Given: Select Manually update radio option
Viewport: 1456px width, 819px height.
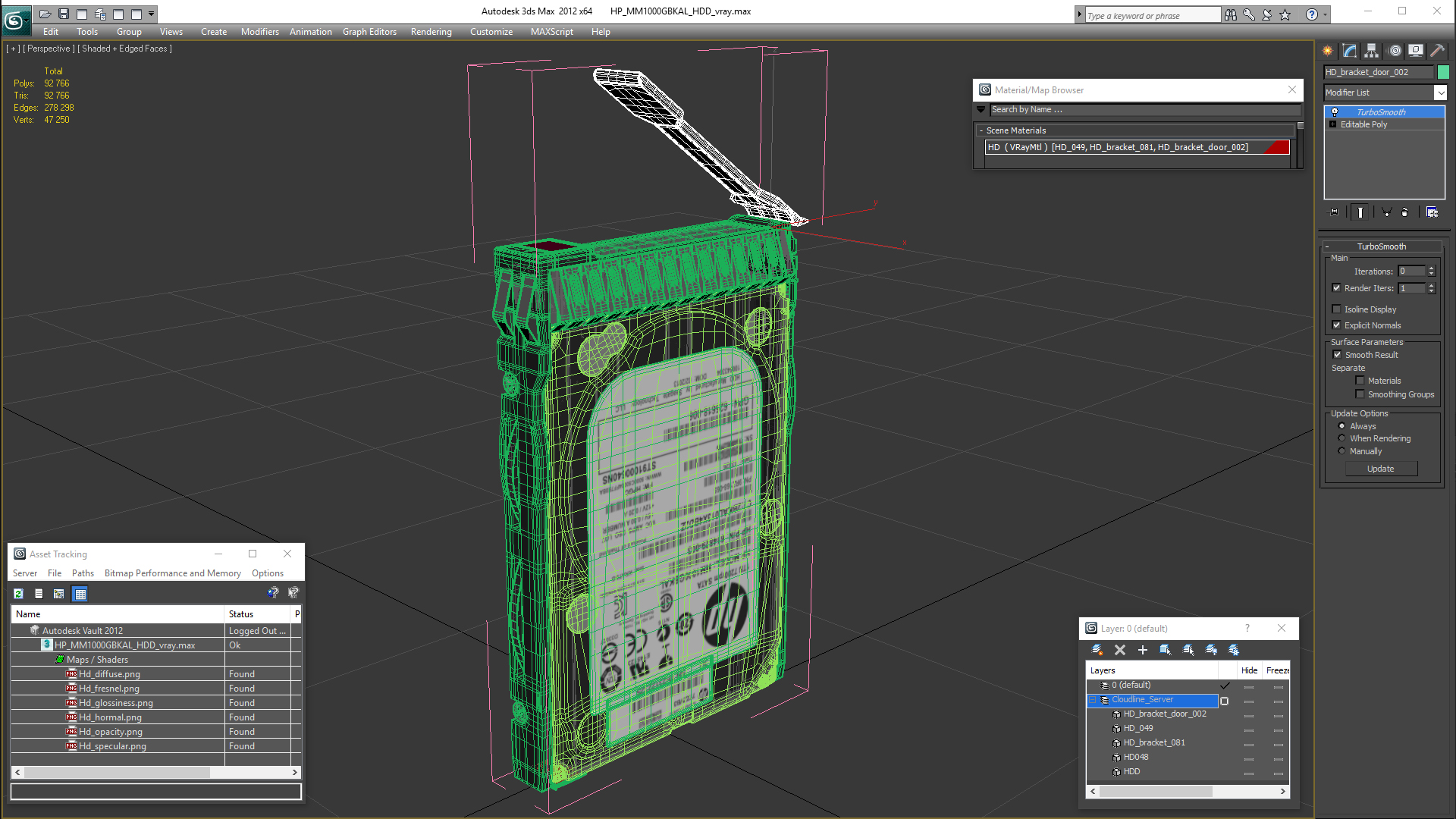Looking at the screenshot, I should [x=1341, y=451].
